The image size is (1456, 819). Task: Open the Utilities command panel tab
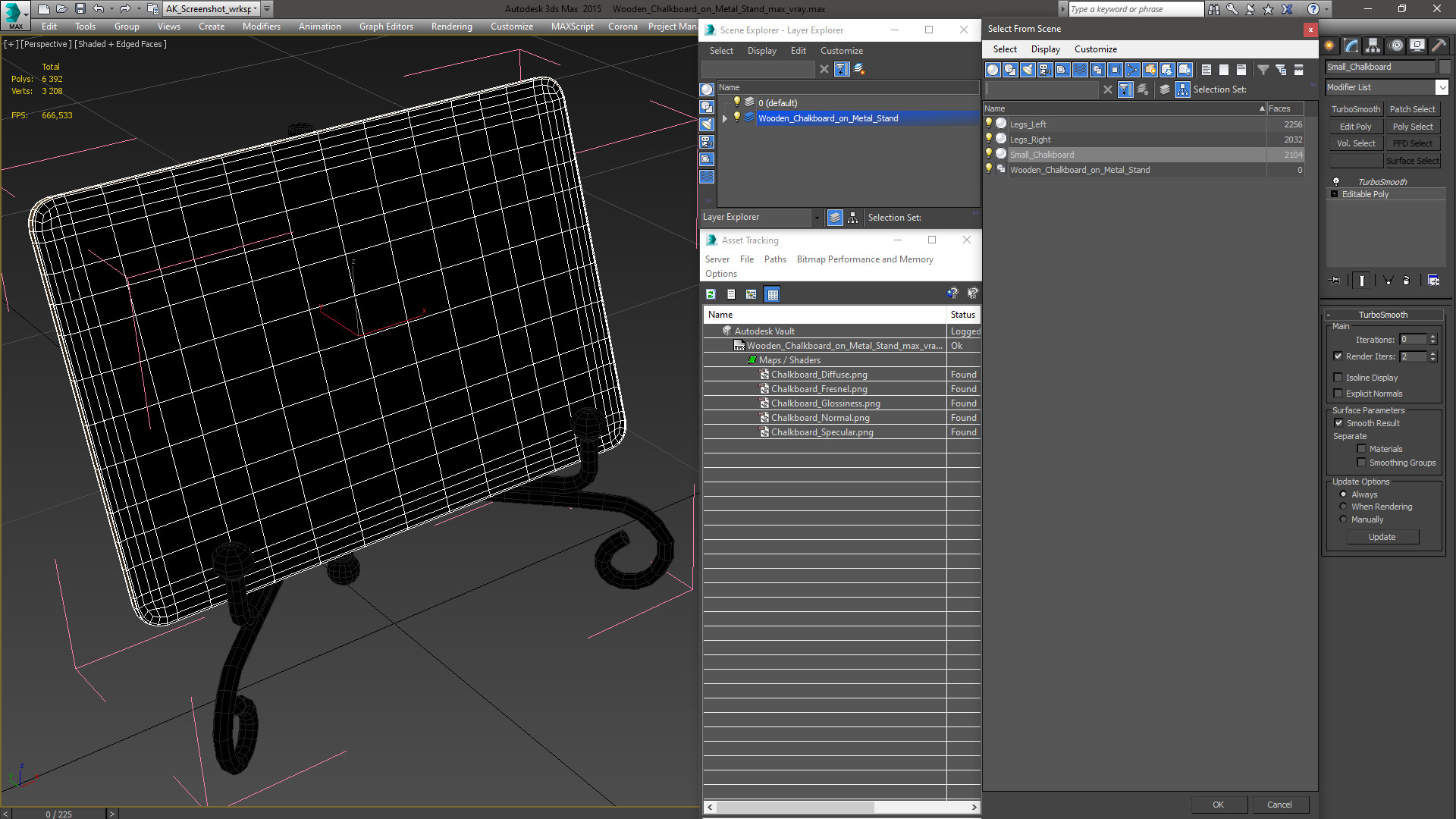pyautogui.click(x=1439, y=45)
